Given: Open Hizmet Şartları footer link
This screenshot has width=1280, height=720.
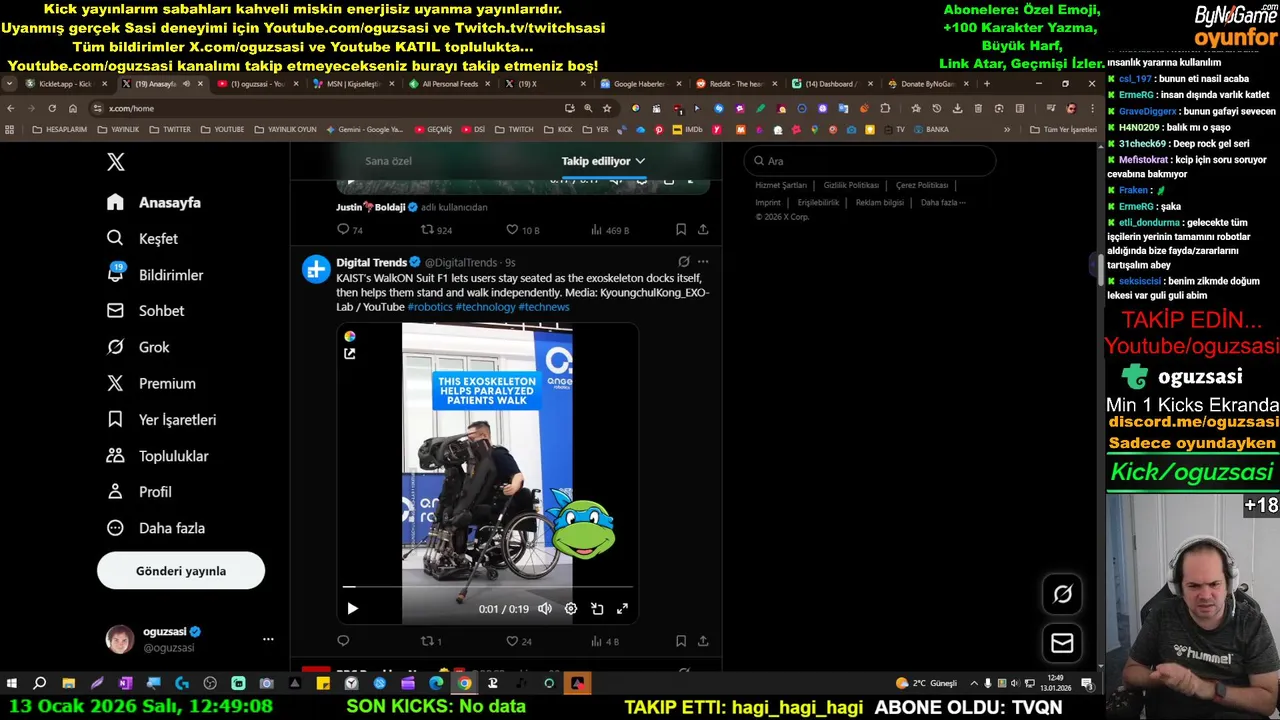Looking at the screenshot, I should tap(781, 185).
